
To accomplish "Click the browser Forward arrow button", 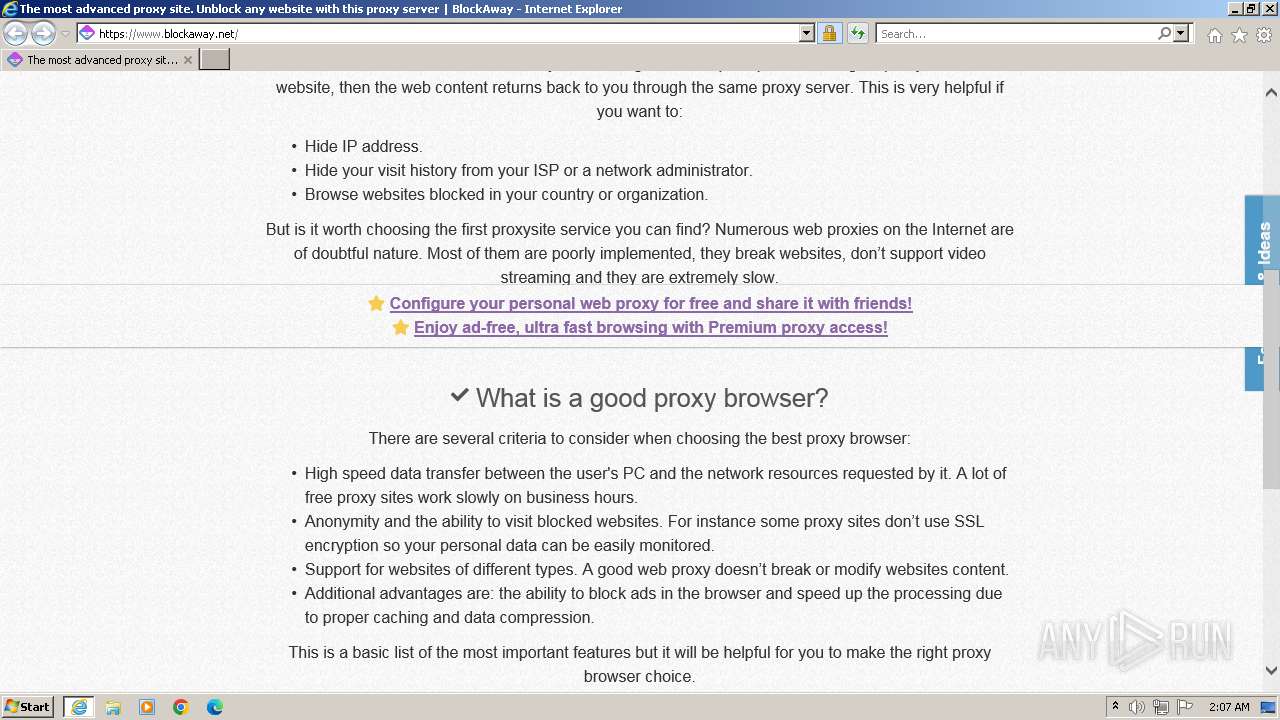I will (43, 33).
